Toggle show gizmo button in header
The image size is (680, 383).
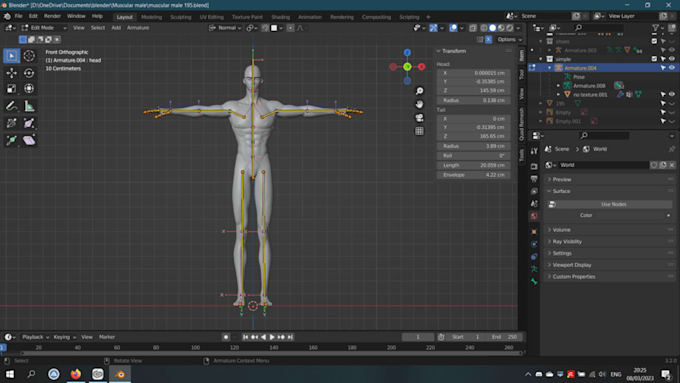click(433, 28)
